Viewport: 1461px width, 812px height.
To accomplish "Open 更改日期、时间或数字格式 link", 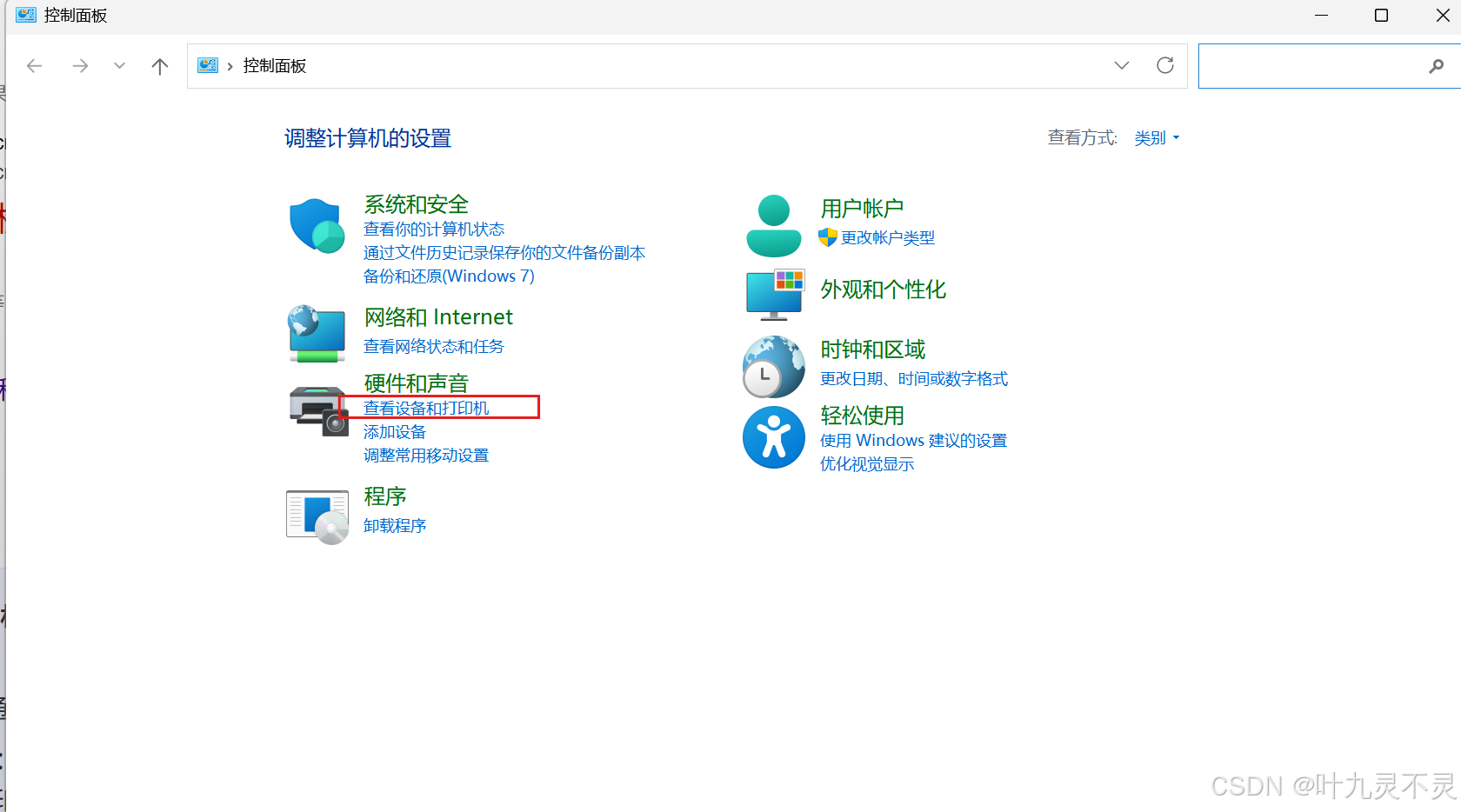I will coord(914,379).
